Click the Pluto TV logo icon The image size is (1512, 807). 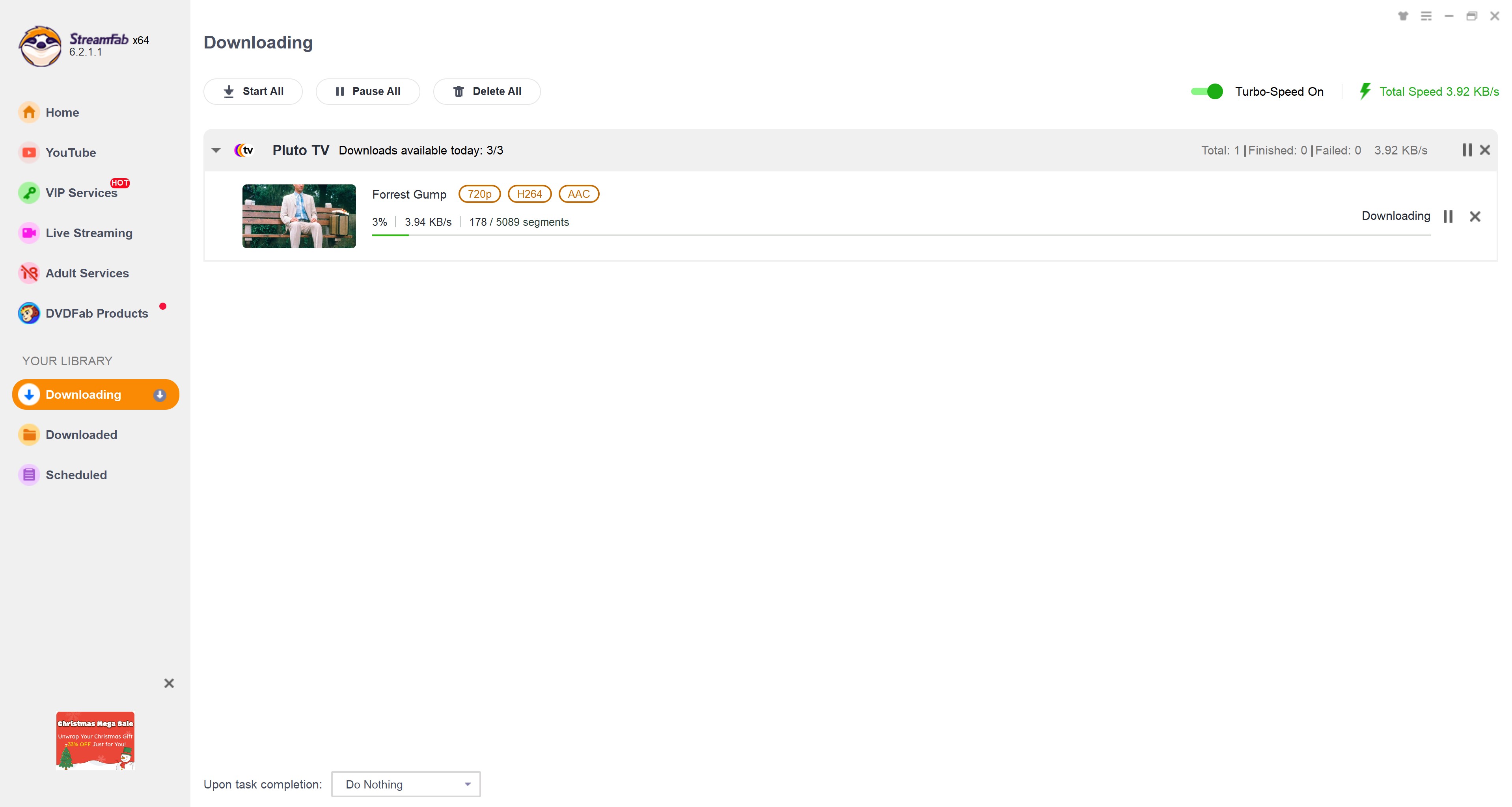[244, 150]
